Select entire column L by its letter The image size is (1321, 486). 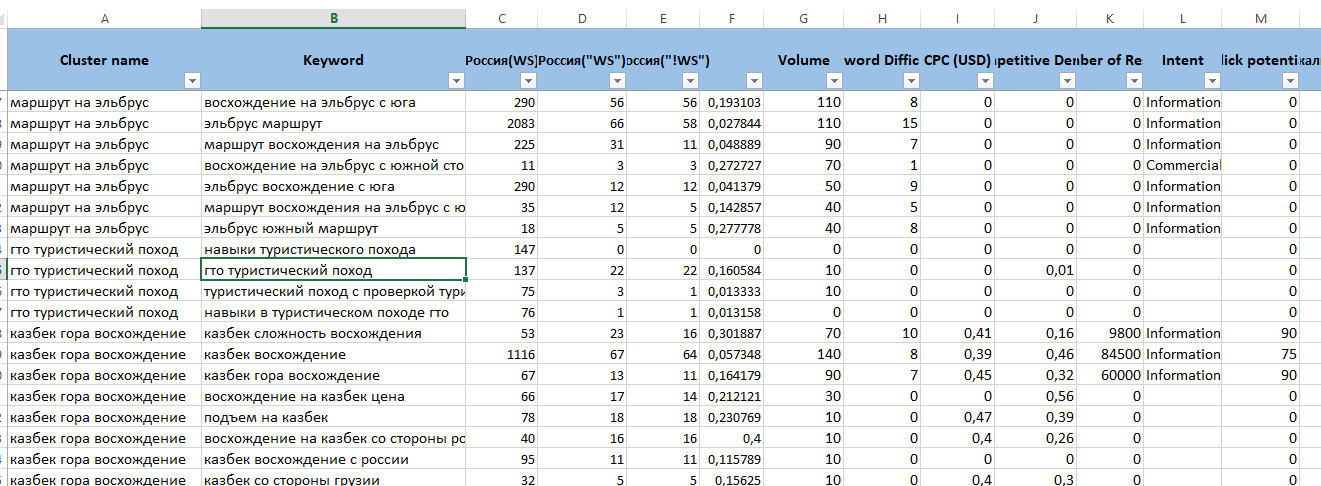1182,18
